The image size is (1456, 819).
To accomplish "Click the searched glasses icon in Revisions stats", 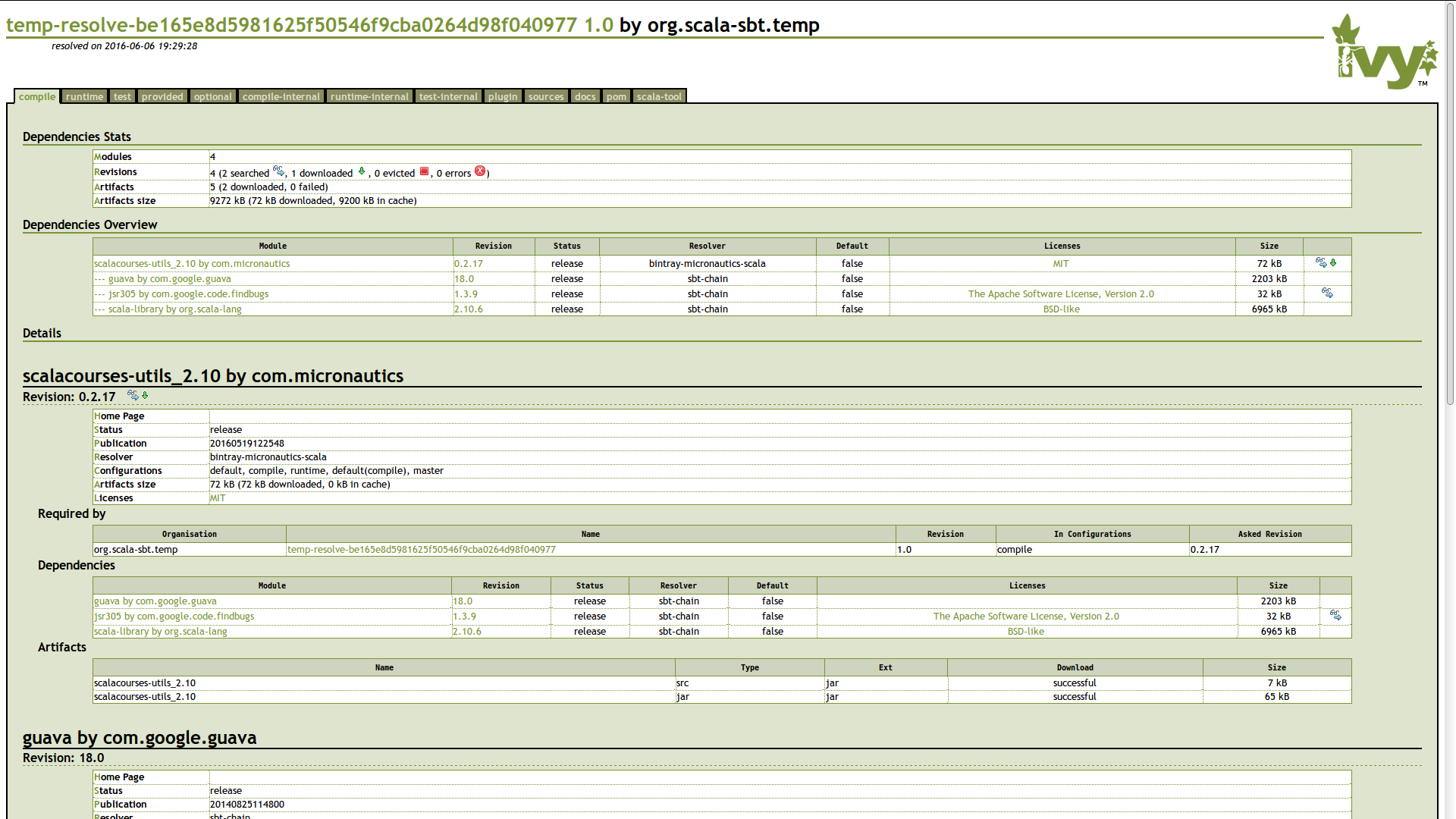I will [278, 171].
